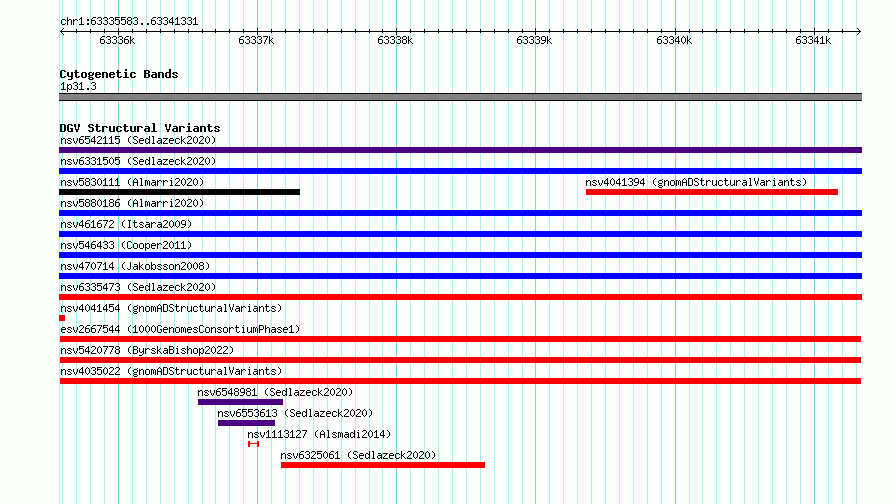Click the red esv2667544 variant bar
Viewport: 890px width, 504px height.
[460, 339]
